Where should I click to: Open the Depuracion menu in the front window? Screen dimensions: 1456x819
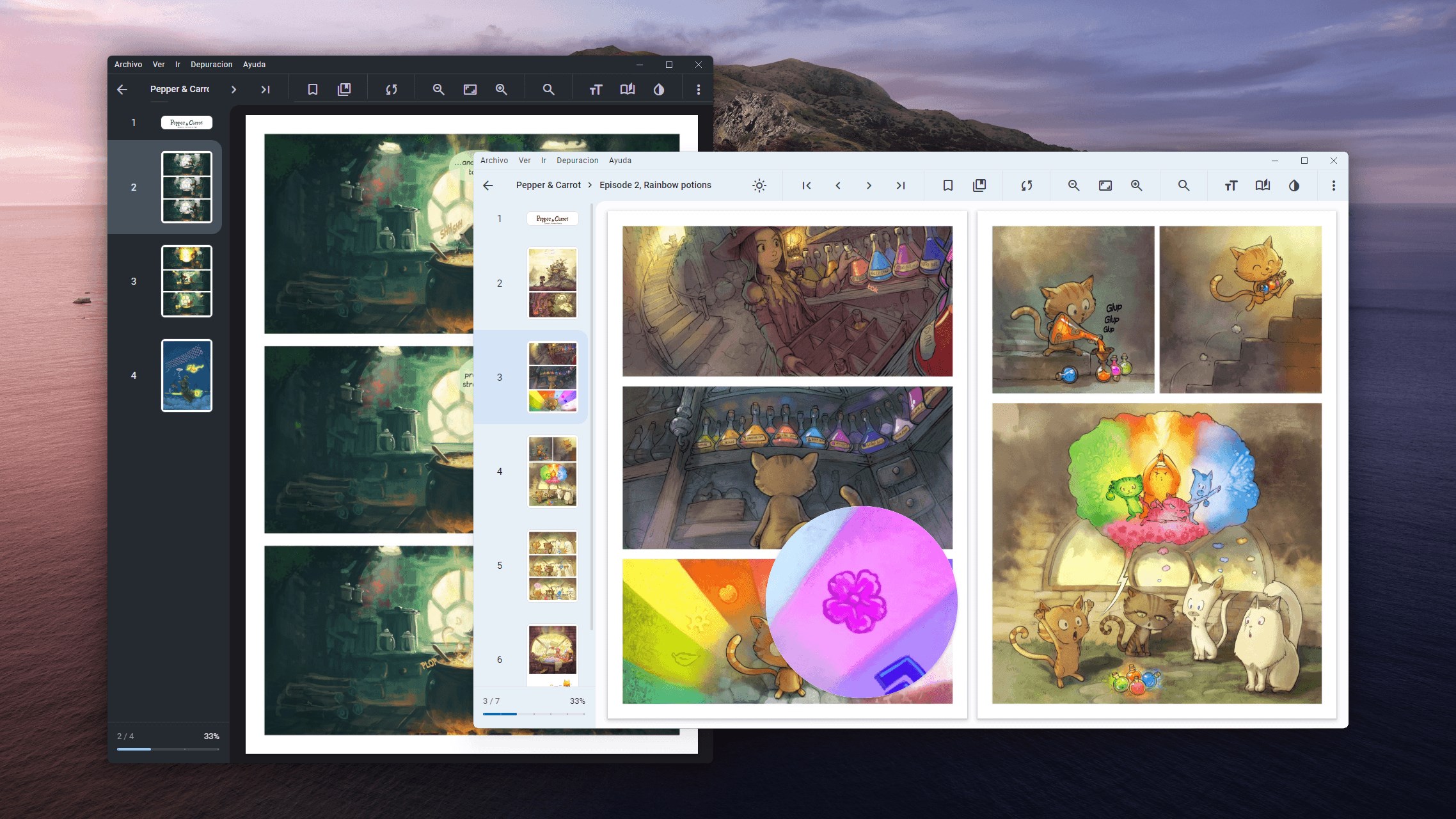coord(578,160)
